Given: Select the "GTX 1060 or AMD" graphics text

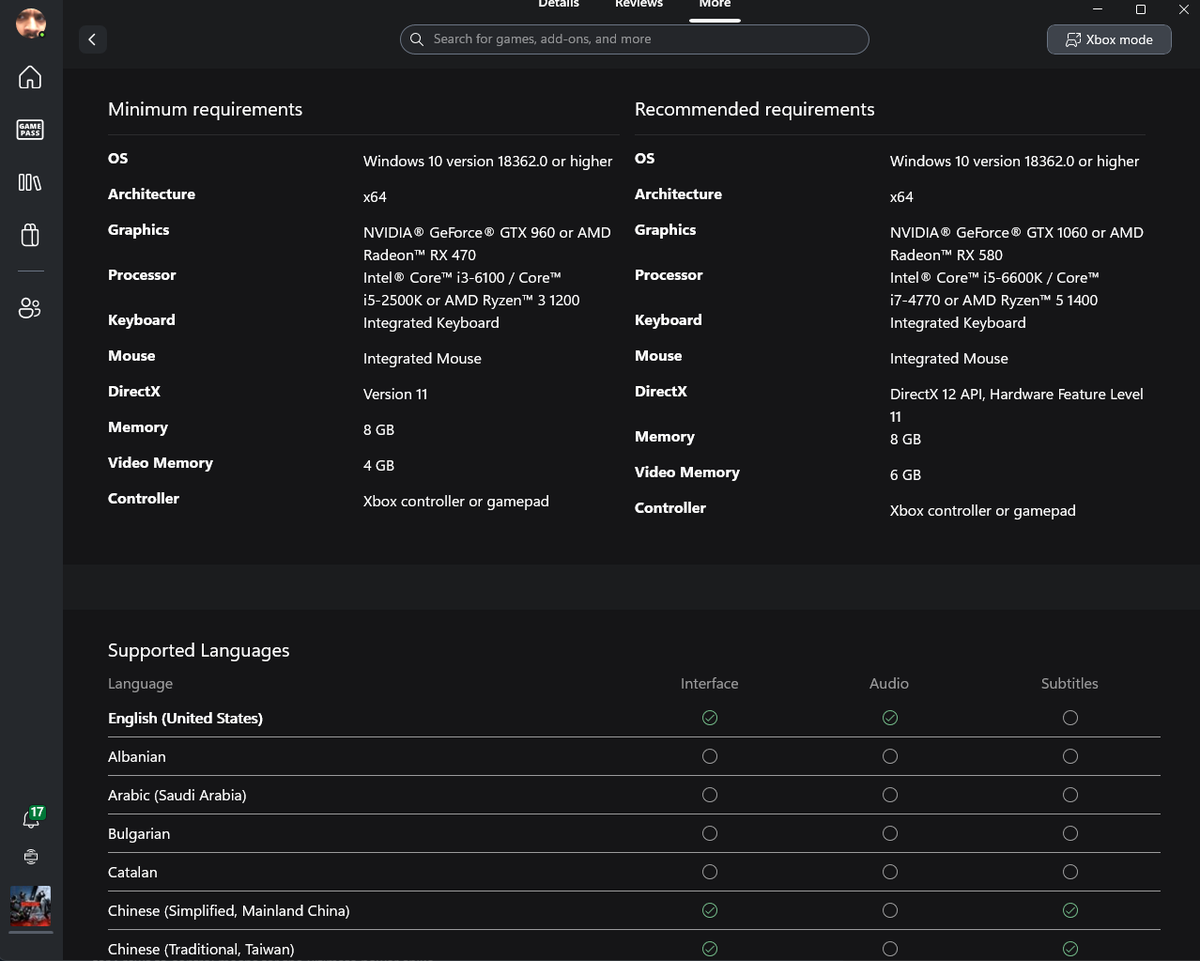Looking at the screenshot, I should [x=1085, y=232].
